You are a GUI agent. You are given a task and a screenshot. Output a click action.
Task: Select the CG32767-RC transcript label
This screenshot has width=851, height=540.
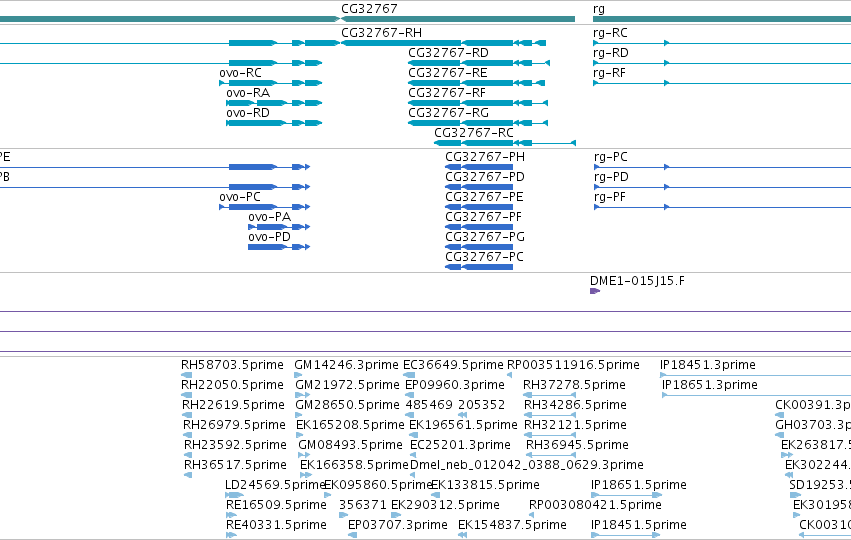coord(474,133)
